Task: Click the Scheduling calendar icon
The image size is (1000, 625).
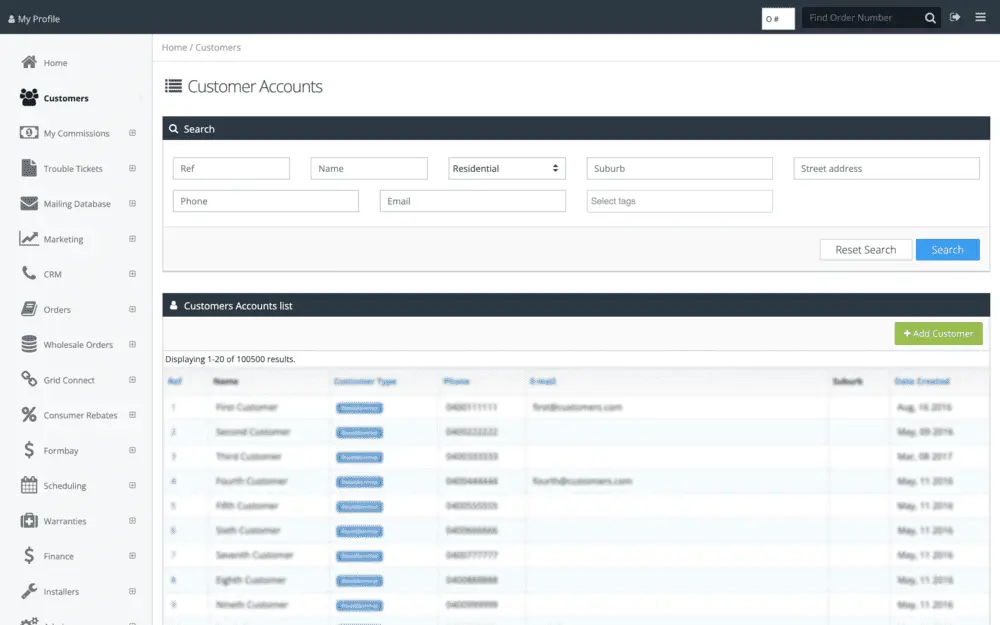Action: coord(29,485)
